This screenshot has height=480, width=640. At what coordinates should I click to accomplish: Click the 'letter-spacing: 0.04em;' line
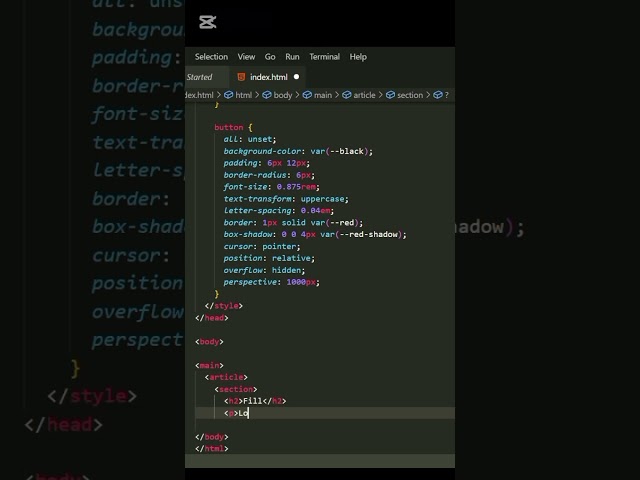[279, 211]
